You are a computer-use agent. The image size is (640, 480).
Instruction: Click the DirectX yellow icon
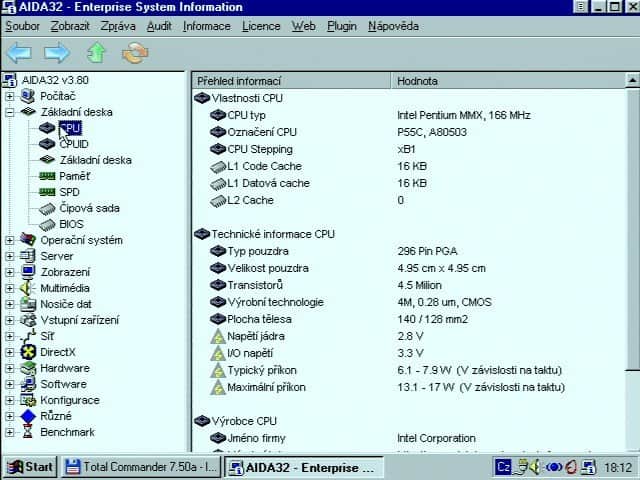[x=28, y=352]
